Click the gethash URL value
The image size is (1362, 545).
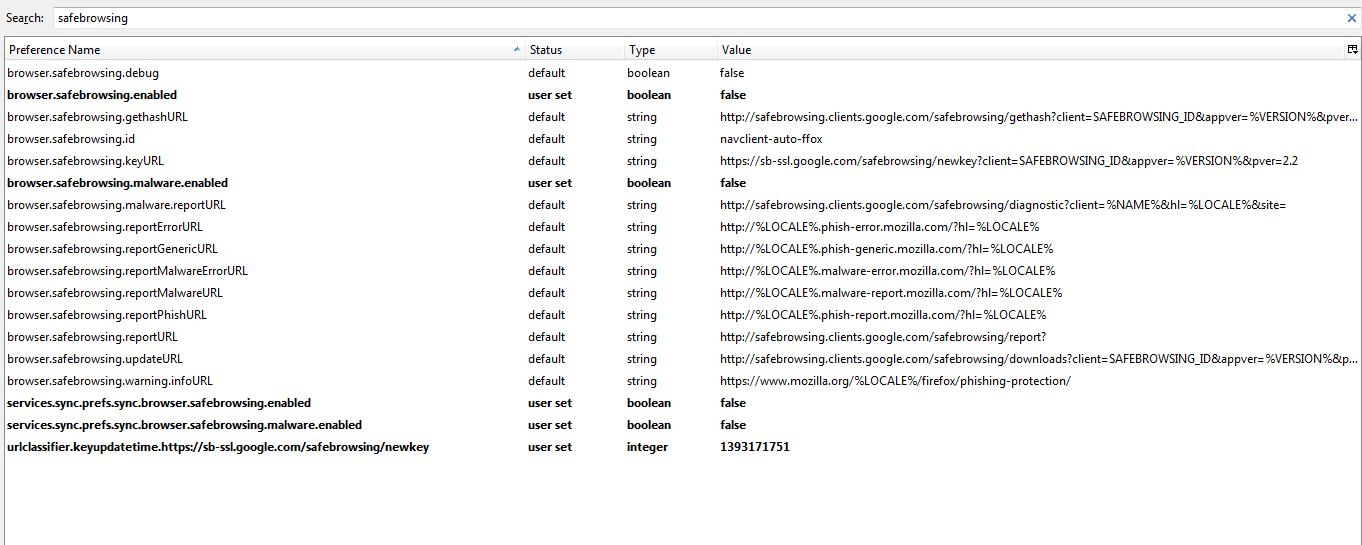pyautogui.click(x=1039, y=117)
